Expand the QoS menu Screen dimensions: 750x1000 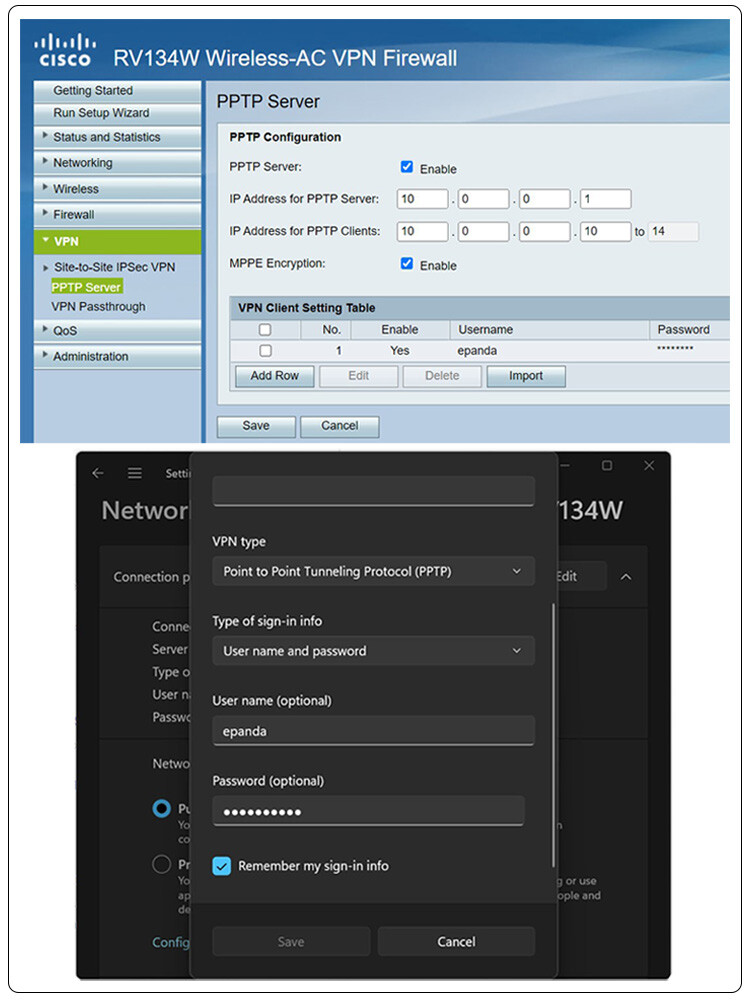tap(117, 331)
